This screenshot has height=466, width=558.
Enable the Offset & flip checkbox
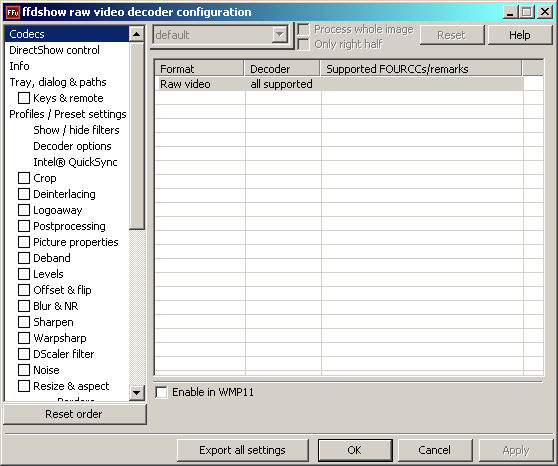point(24,290)
